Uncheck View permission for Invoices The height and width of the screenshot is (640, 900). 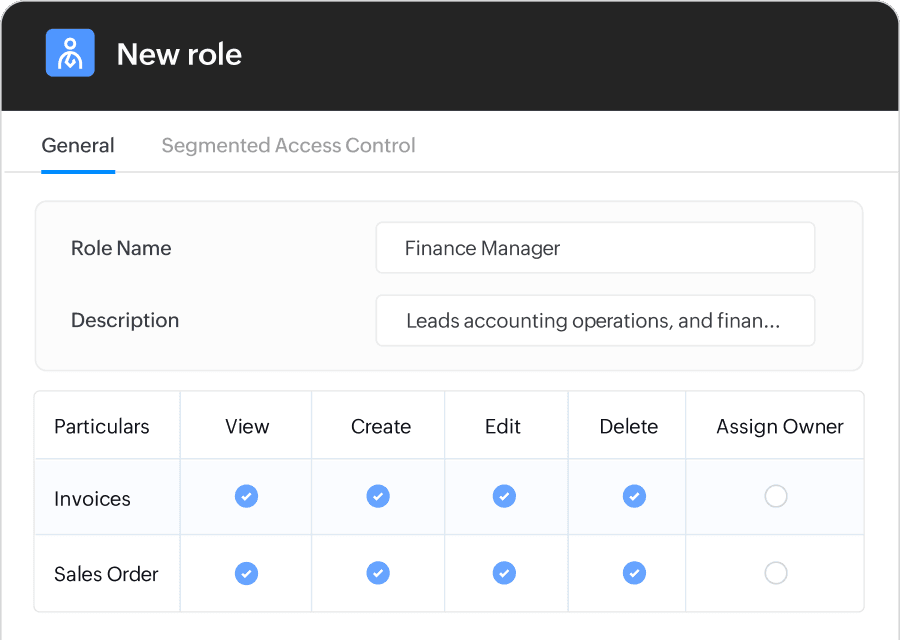click(x=246, y=496)
